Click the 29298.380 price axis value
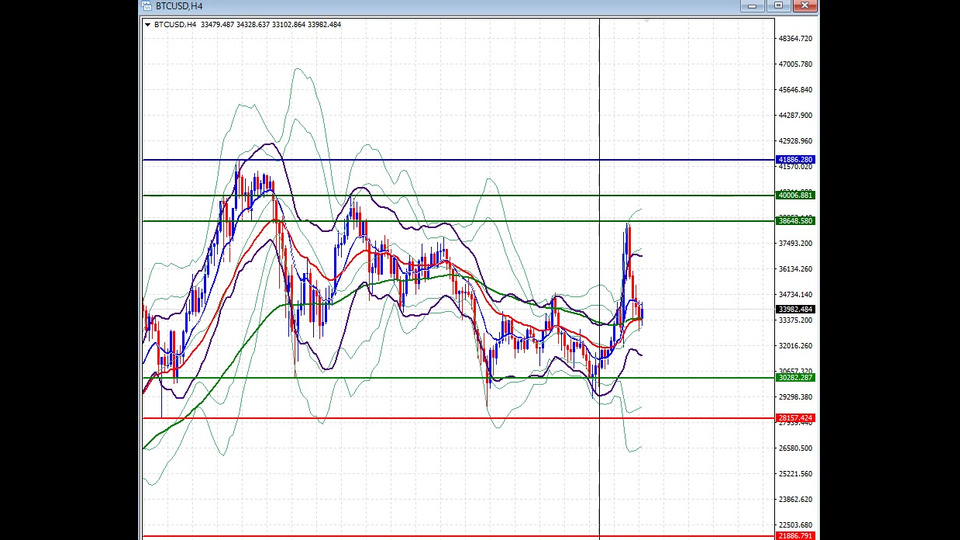The image size is (960, 540). tap(795, 397)
